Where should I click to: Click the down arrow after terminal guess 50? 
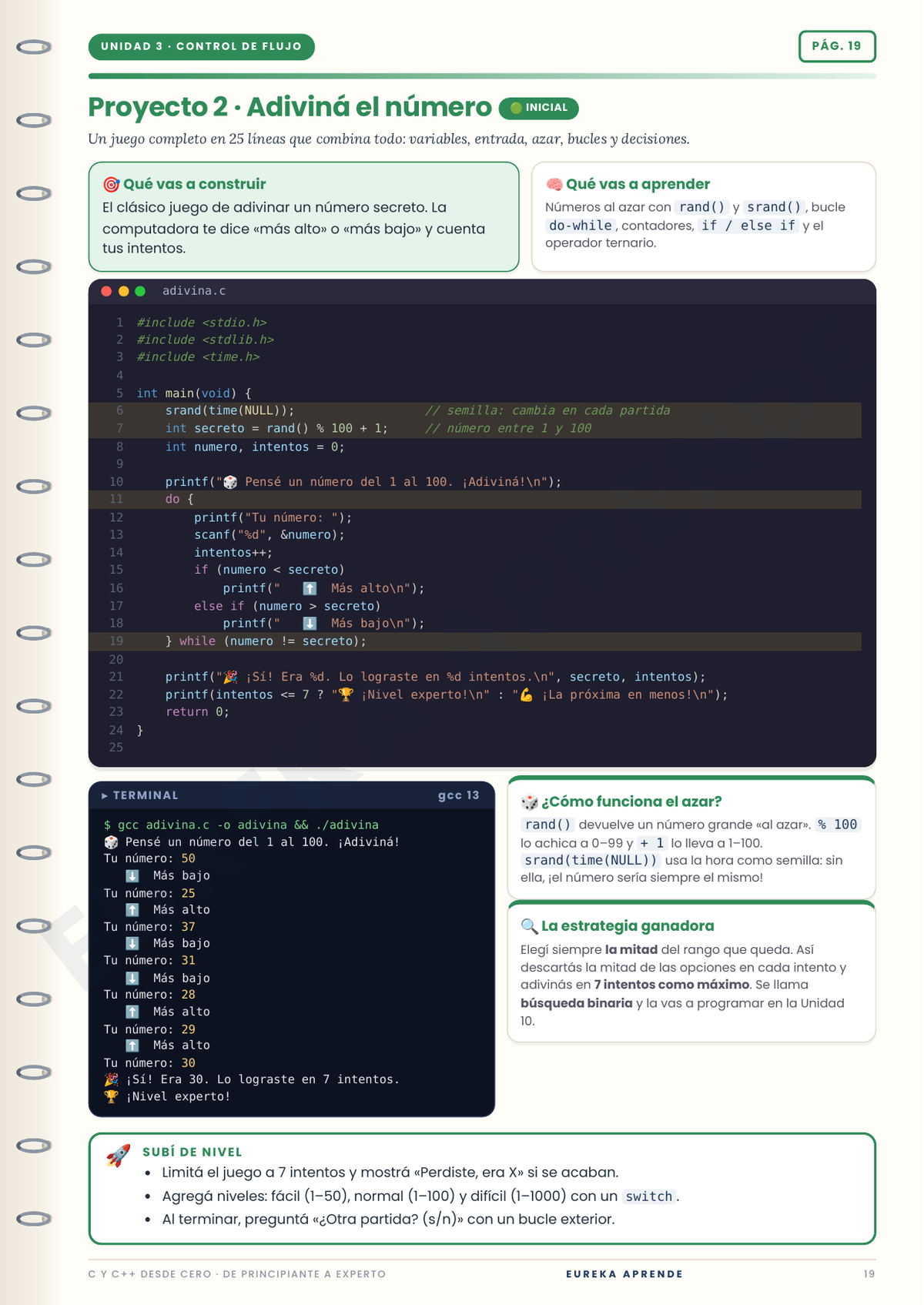(132, 876)
